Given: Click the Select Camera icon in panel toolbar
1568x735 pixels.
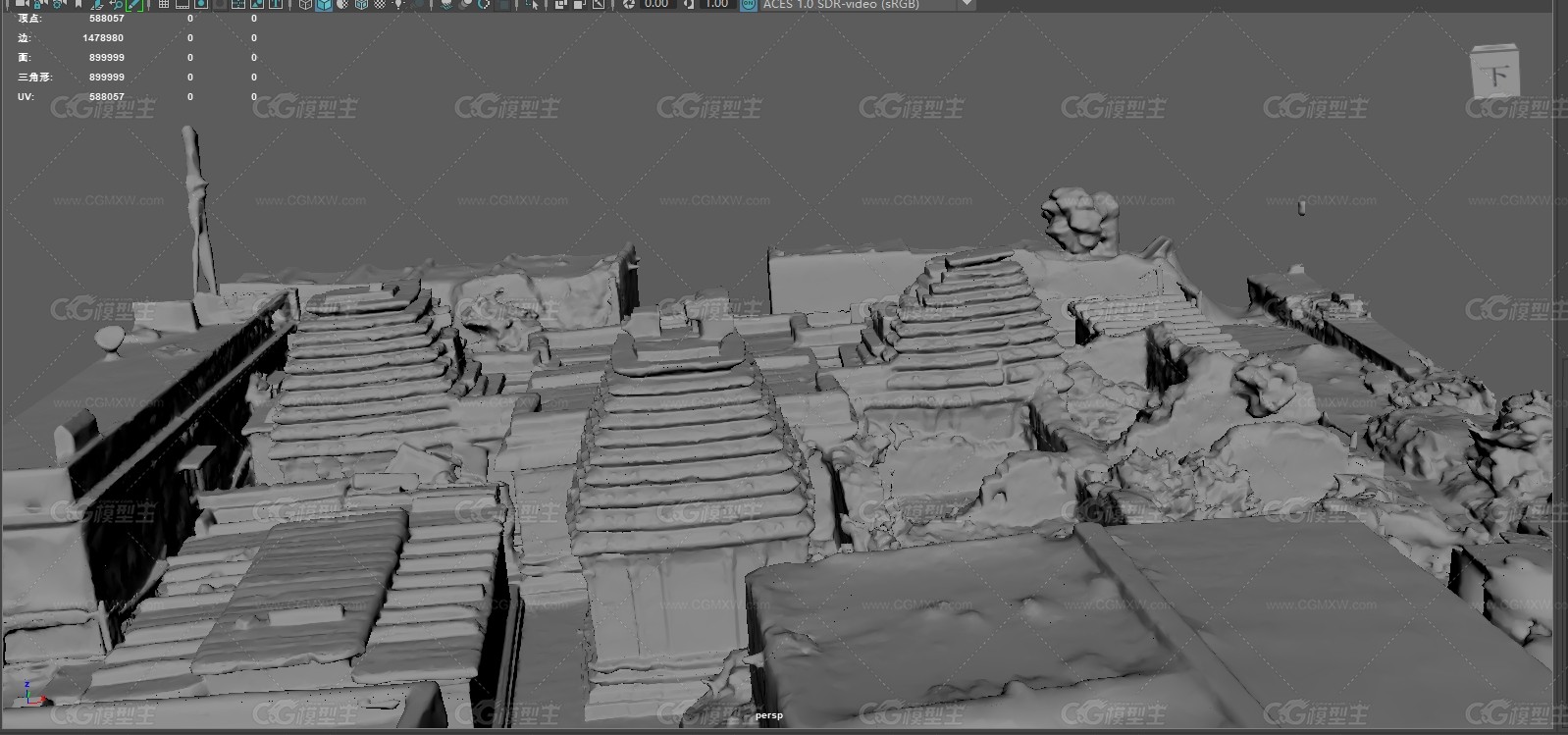Looking at the screenshot, I should click(x=22, y=5).
